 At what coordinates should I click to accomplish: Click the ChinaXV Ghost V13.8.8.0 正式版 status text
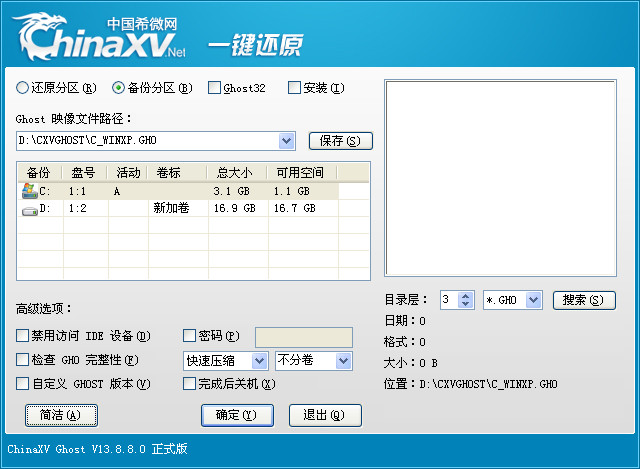click(x=97, y=449)
